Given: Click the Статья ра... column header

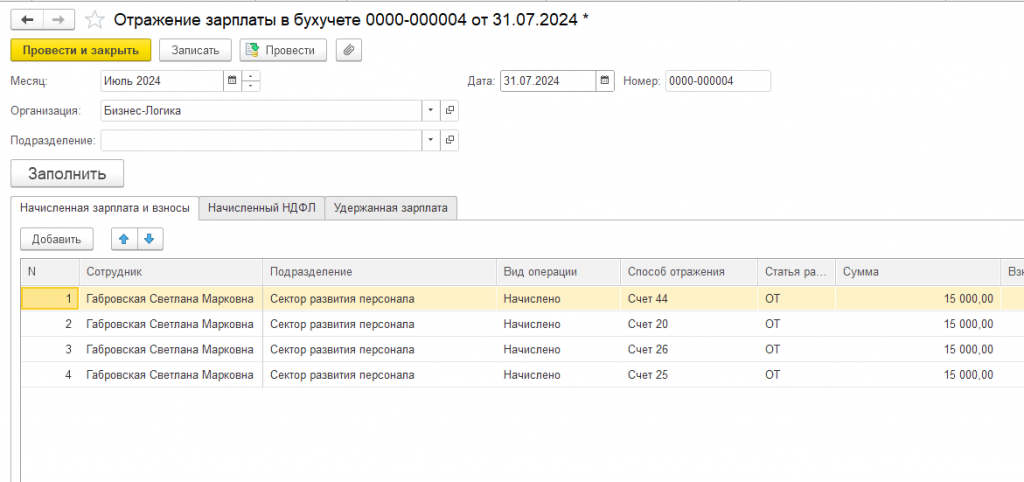Looking at the screenshot, I should tap(797, 272).
